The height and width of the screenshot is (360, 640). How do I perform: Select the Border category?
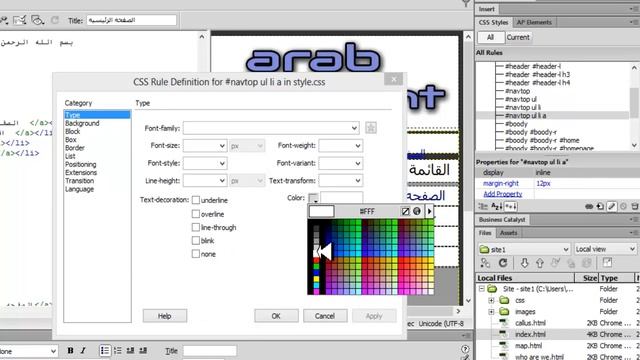pyautogui.click(x=75, y=148)
